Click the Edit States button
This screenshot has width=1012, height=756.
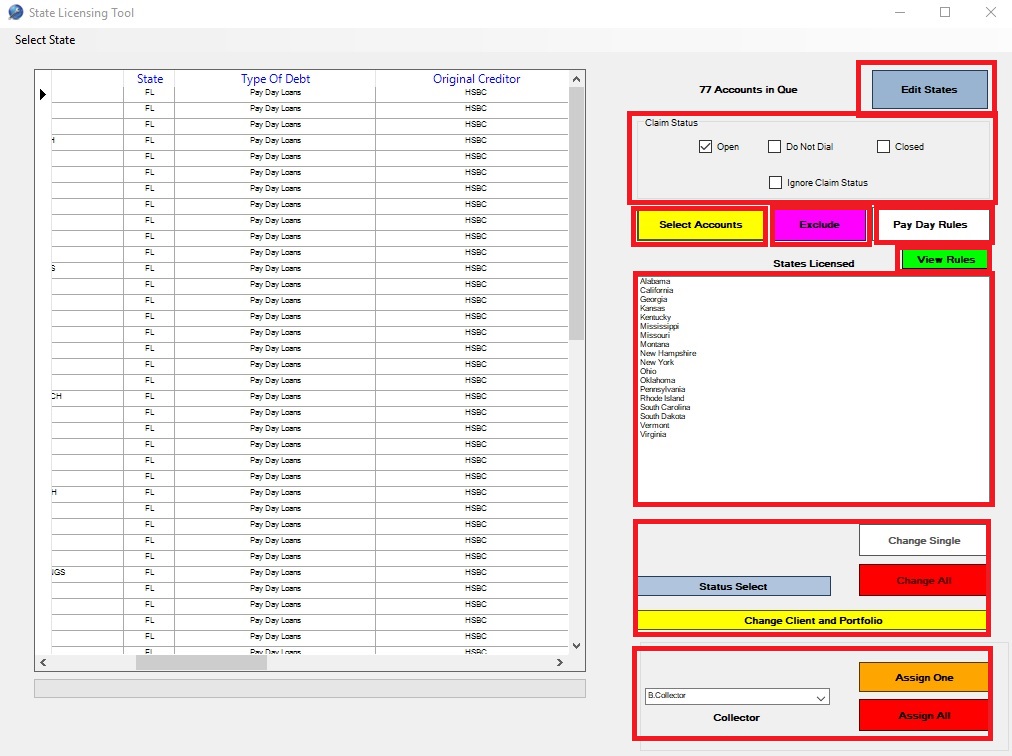tap(926, 89)
